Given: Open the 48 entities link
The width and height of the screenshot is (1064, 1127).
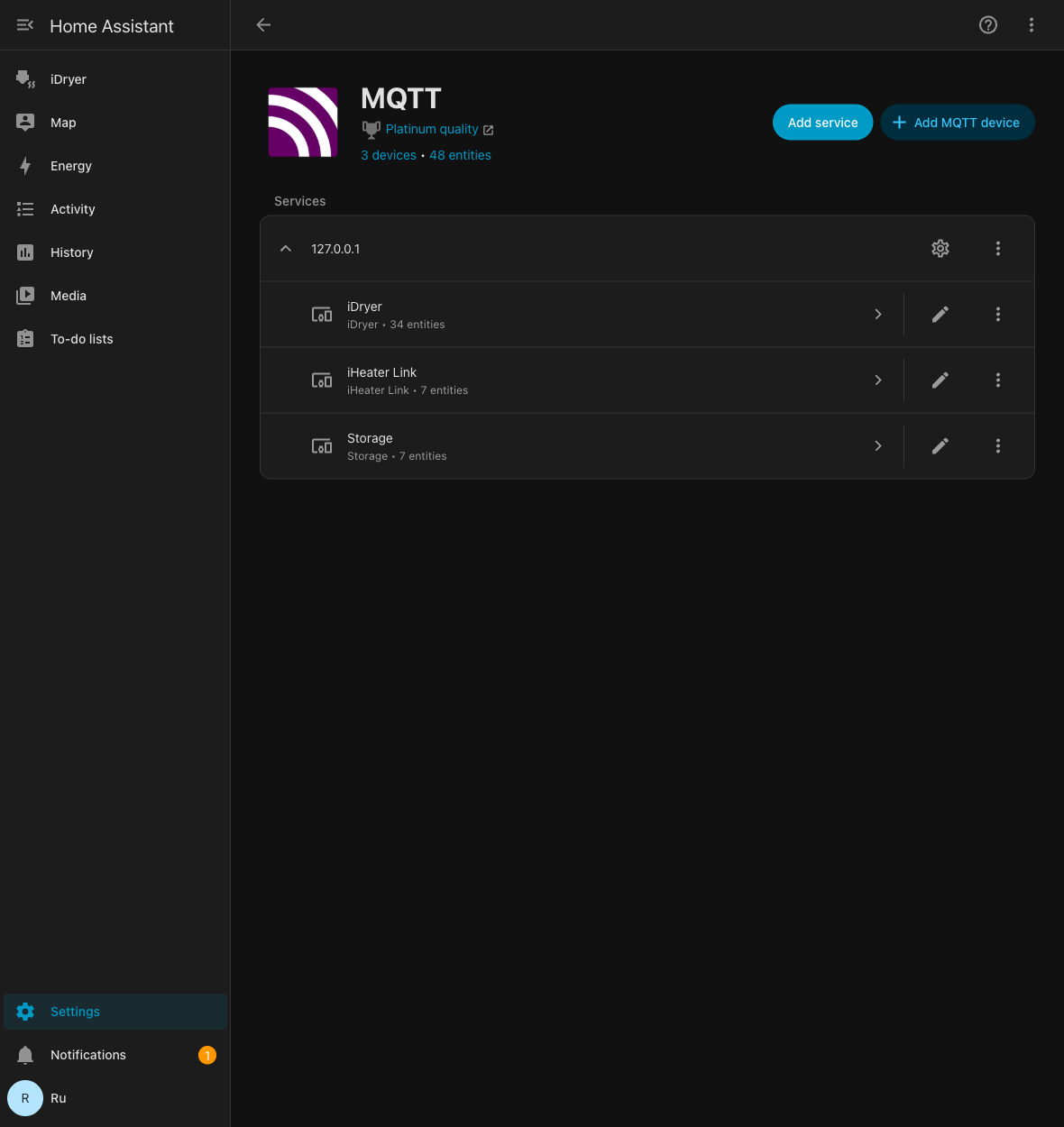Looking at the screenshot, I should point(460,155).
